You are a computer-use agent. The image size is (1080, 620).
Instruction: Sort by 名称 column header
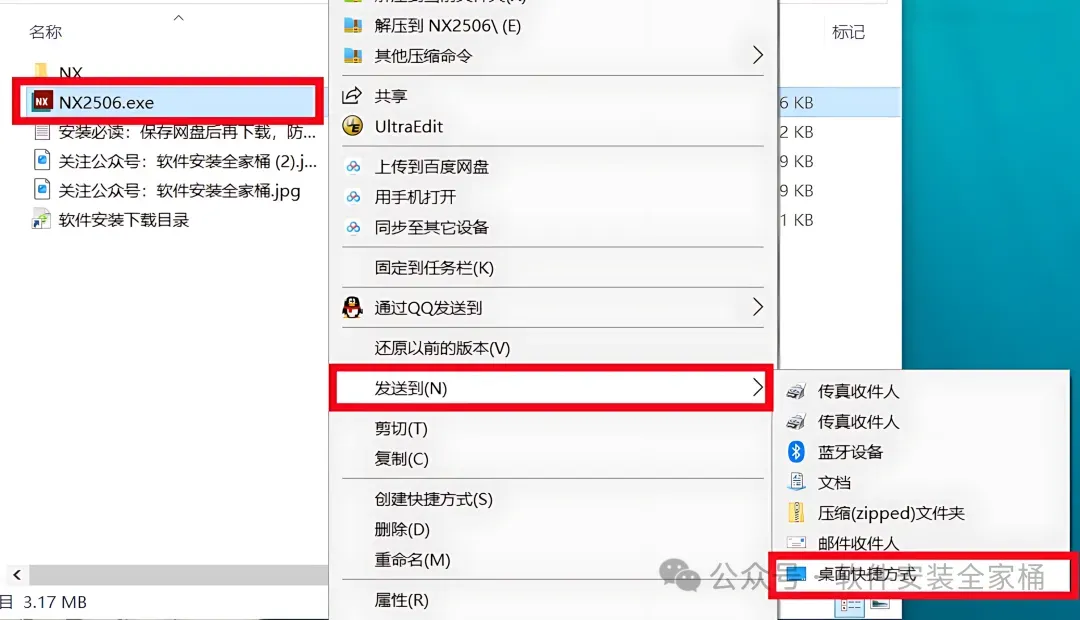tap(45, 32)
